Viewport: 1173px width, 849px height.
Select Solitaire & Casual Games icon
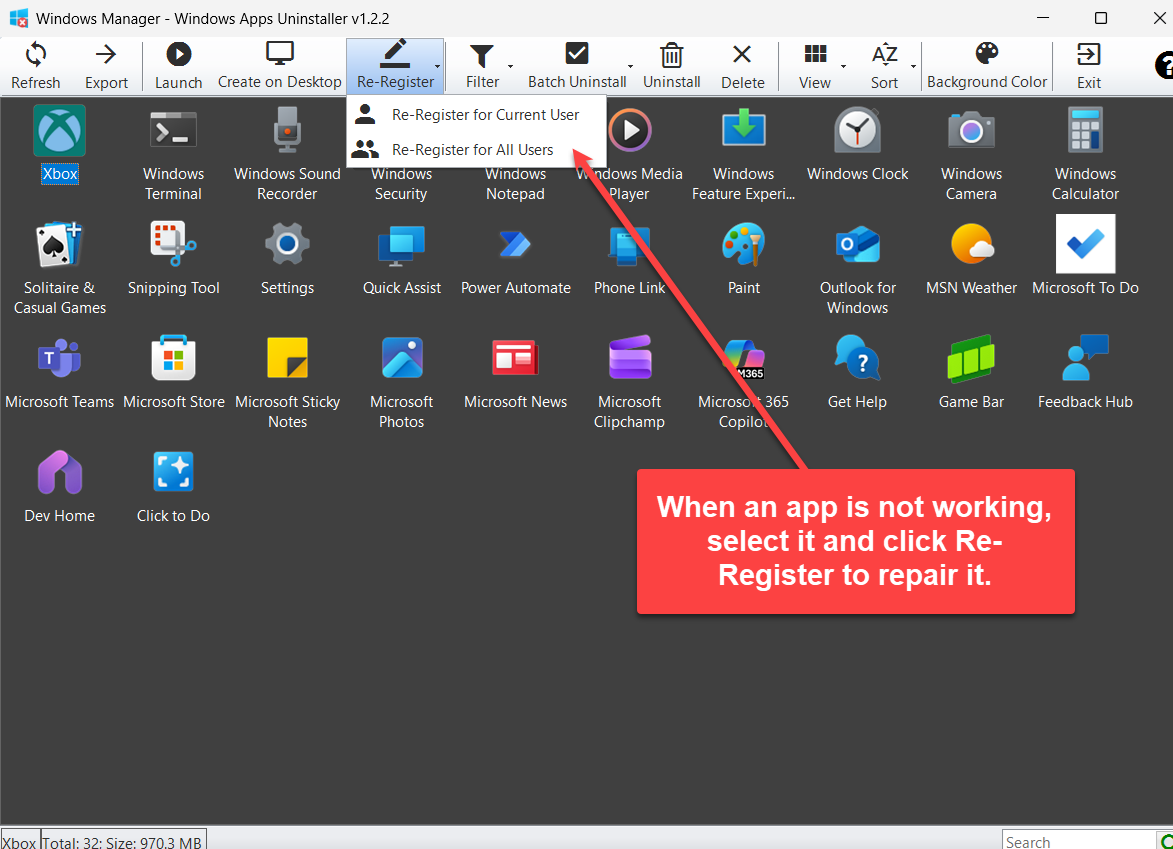tap(60, 244)
